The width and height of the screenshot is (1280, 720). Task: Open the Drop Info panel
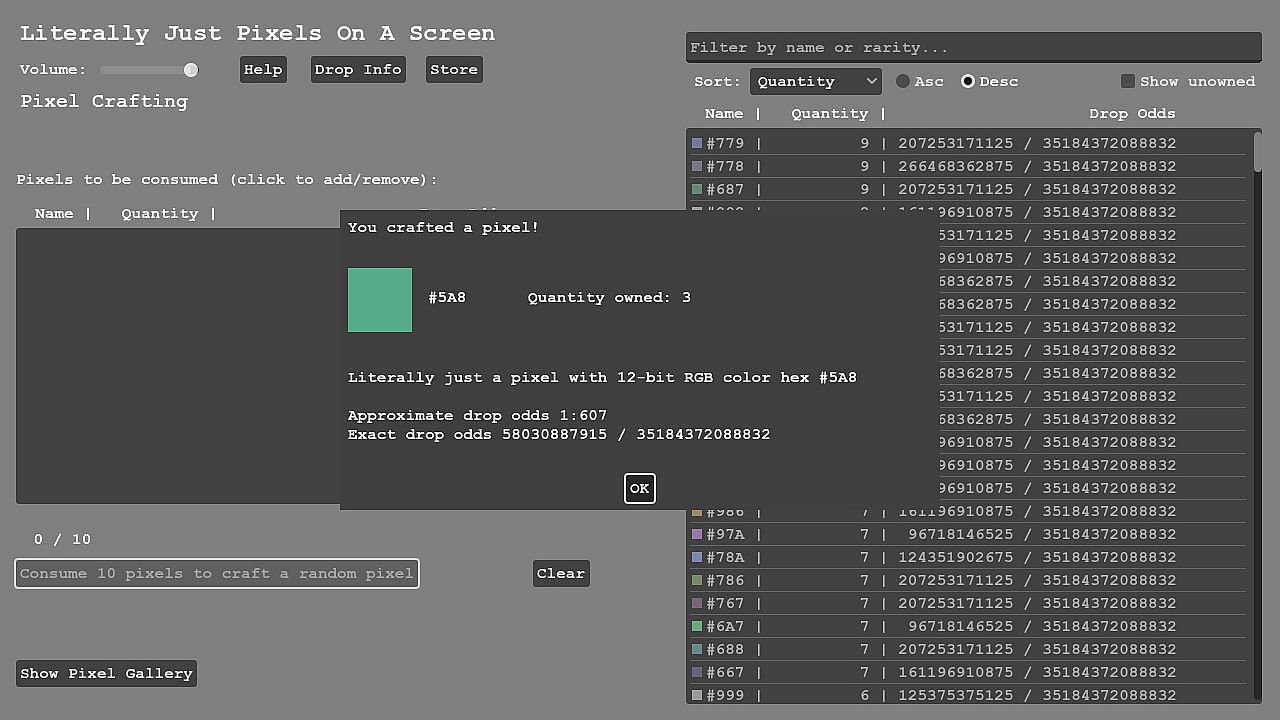click(x=357, y=69)
